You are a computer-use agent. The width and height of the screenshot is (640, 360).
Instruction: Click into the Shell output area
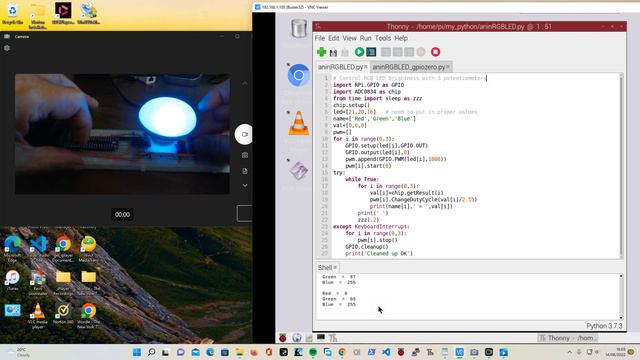click(x=467, y=297)
